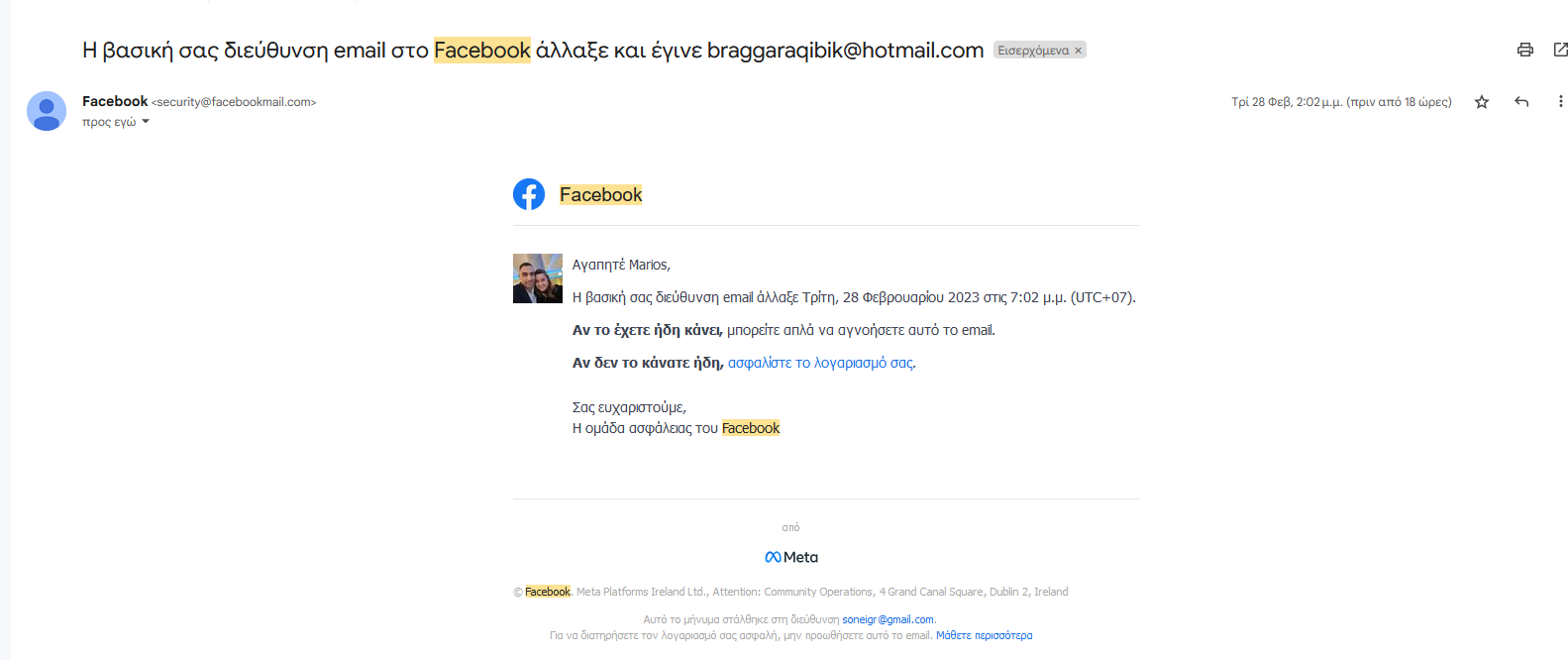Click the sender avatar icon

coord(47,111)
